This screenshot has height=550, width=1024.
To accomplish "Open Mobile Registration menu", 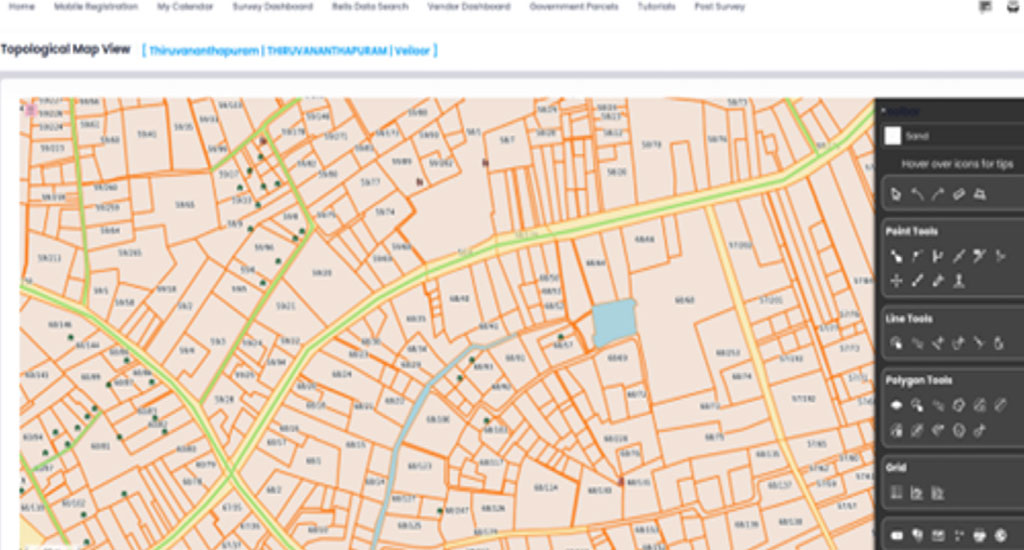I will pos(95,7).
